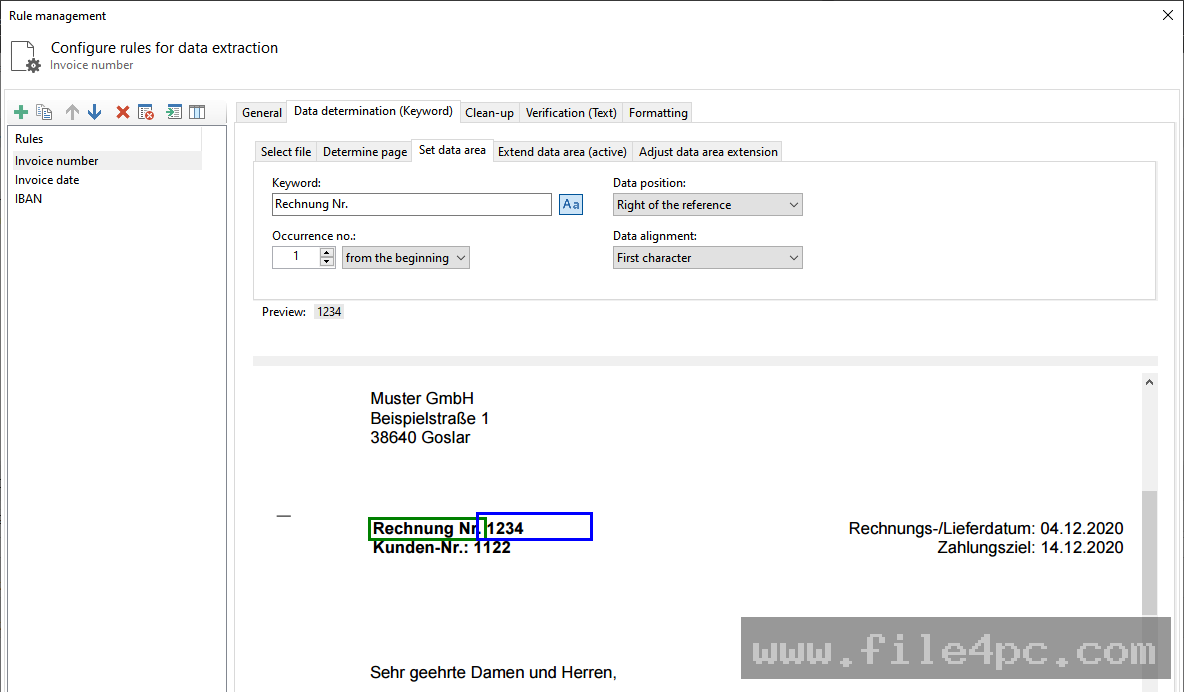Screen dimensions: 1184x692
Task: Toggle case sensitivity with the Aa button
Action: coord(571,205)
